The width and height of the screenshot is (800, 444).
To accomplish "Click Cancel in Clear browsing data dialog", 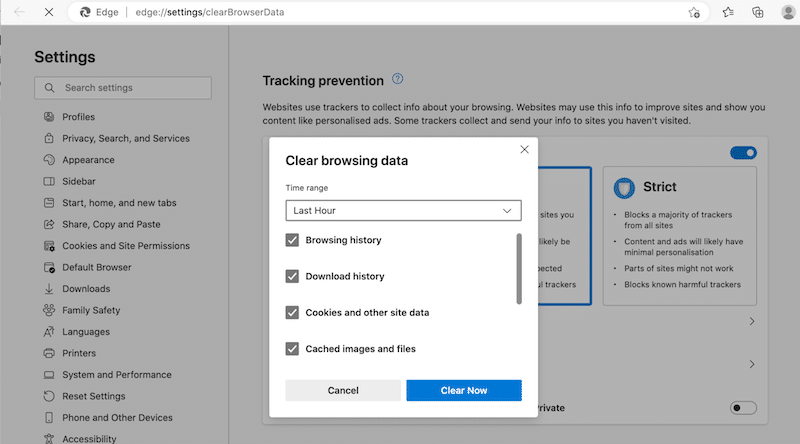I will coord(343,390).
